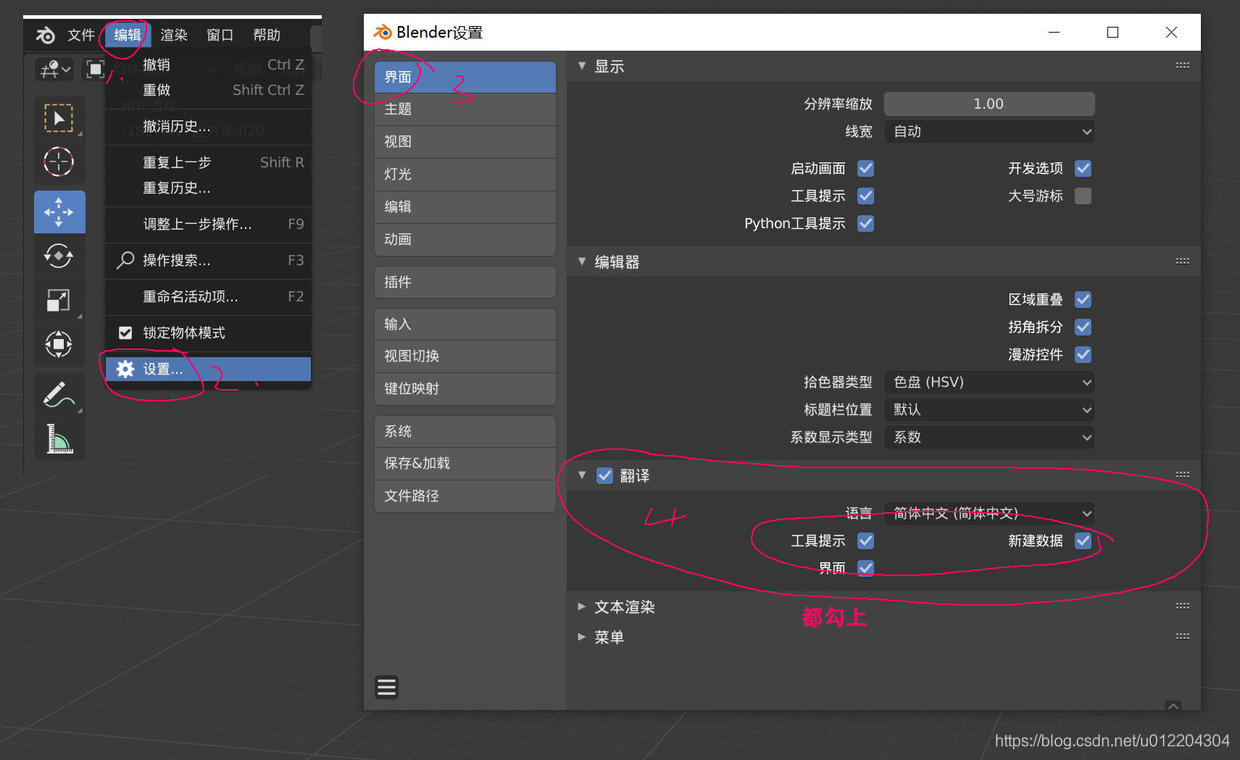Screen dimensions: 1240x760
Task: Open the editor type selector icon
Action: point(53,69)
